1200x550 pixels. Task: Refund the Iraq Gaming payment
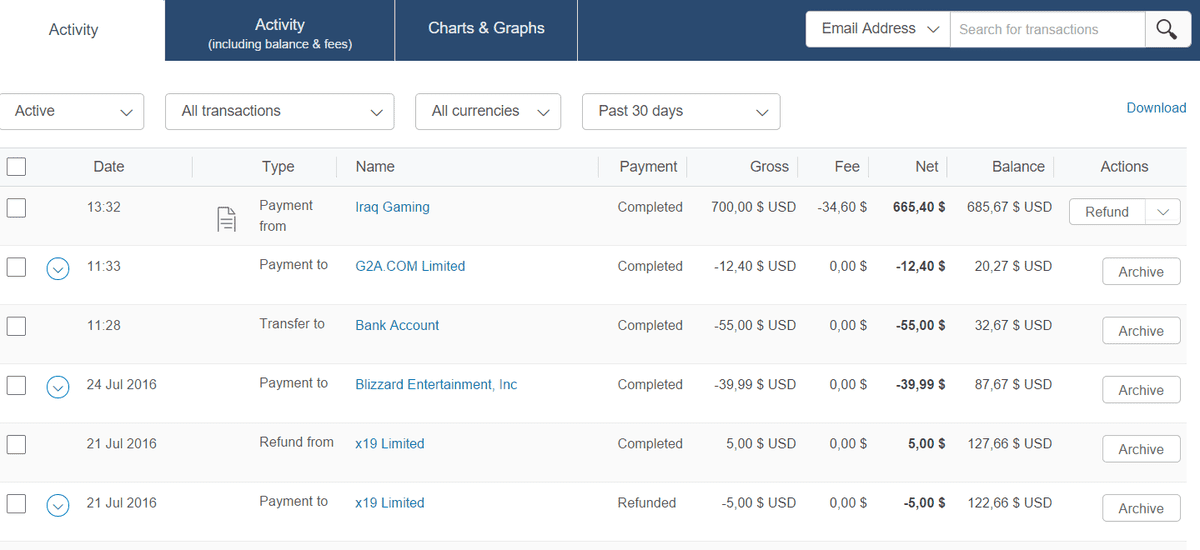pyautogui.click(x=1107, y=212)
